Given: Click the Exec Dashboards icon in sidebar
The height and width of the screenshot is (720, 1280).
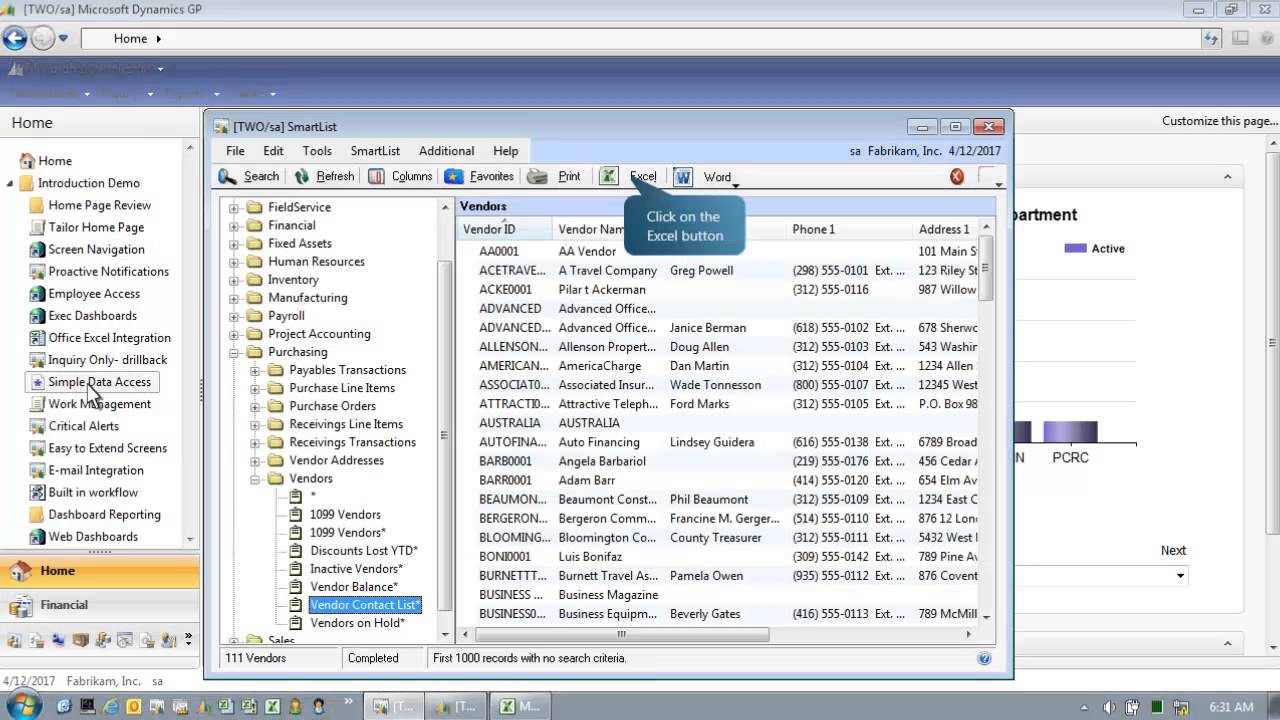Looking at the screenshot, I should pyautogui.click(x=38, y=316).
